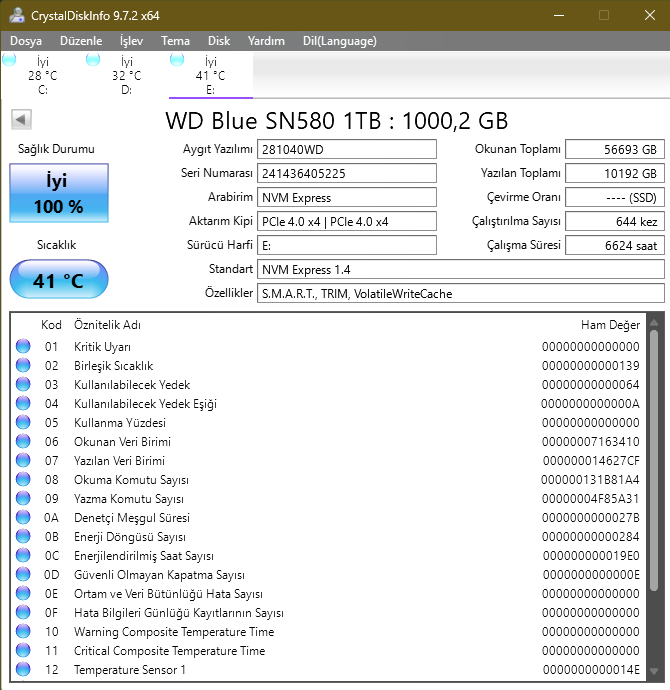Click the status orb for Okuma Komutu Sayısı
Image resolution: width=670 pixels, height=690 pixels.
(23, 479)
